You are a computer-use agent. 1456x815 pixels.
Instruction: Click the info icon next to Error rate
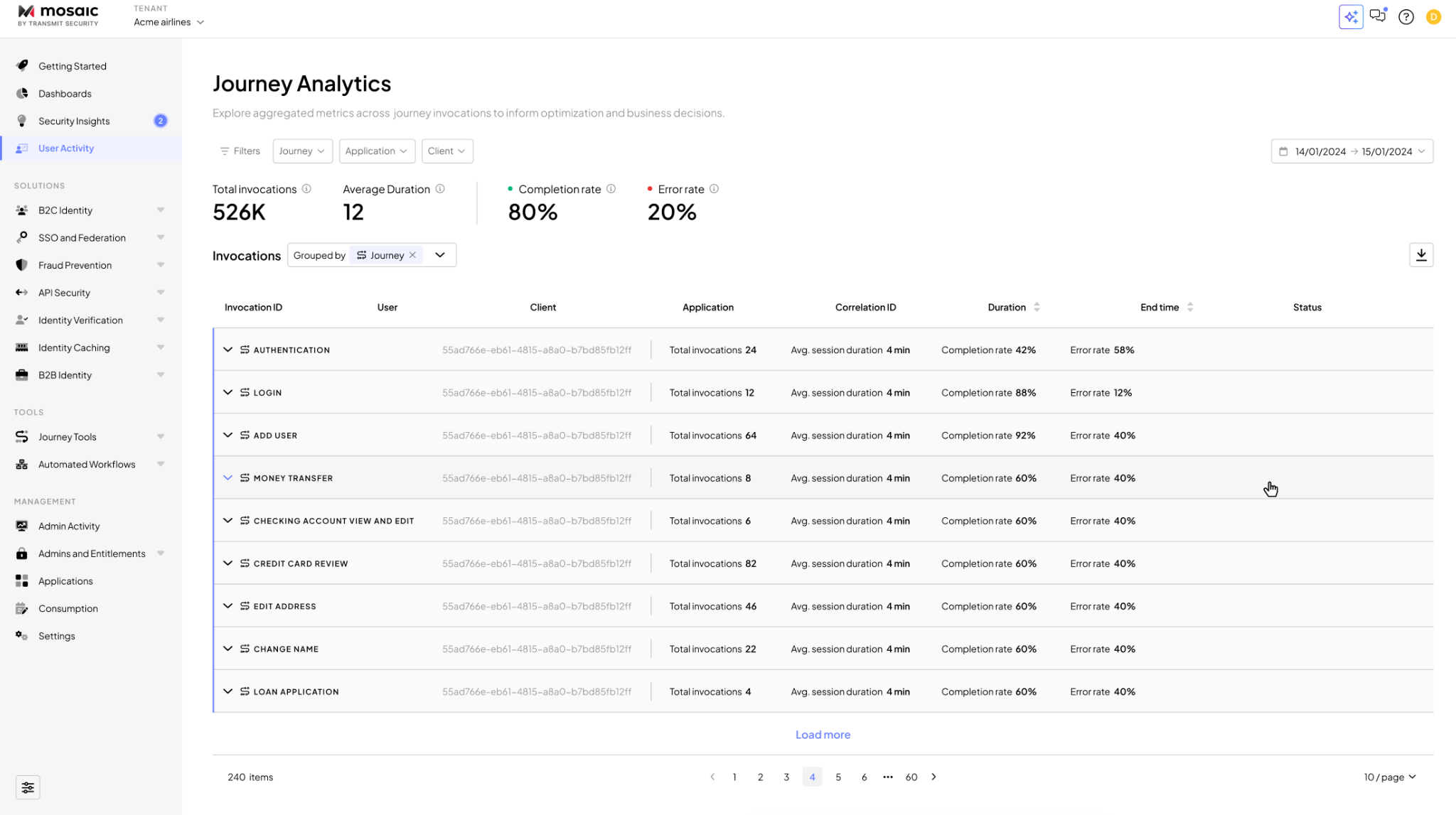pyautogui.click(x=714, y=189)
